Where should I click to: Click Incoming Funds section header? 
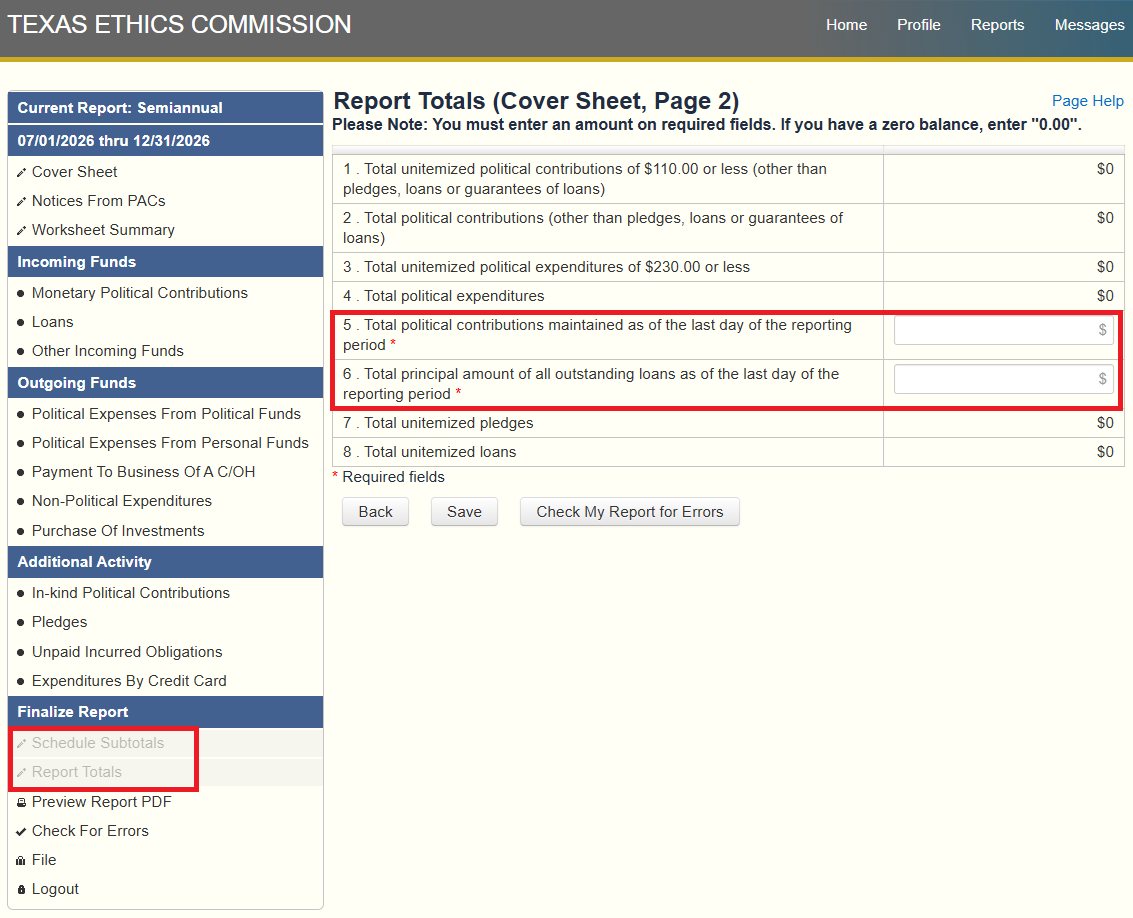point(165,262)
